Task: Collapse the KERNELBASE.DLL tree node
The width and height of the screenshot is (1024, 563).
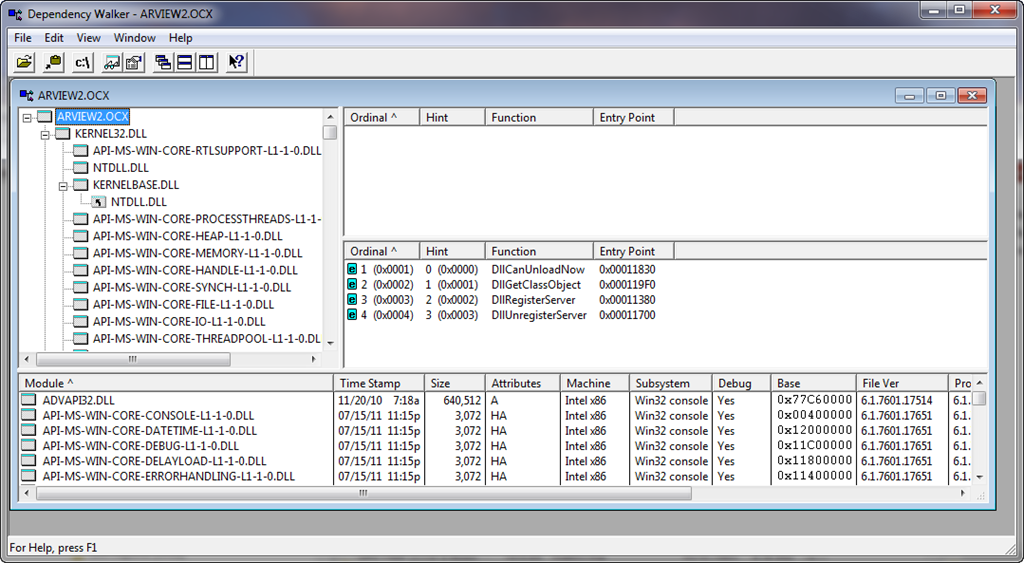Action: point(63,185)
